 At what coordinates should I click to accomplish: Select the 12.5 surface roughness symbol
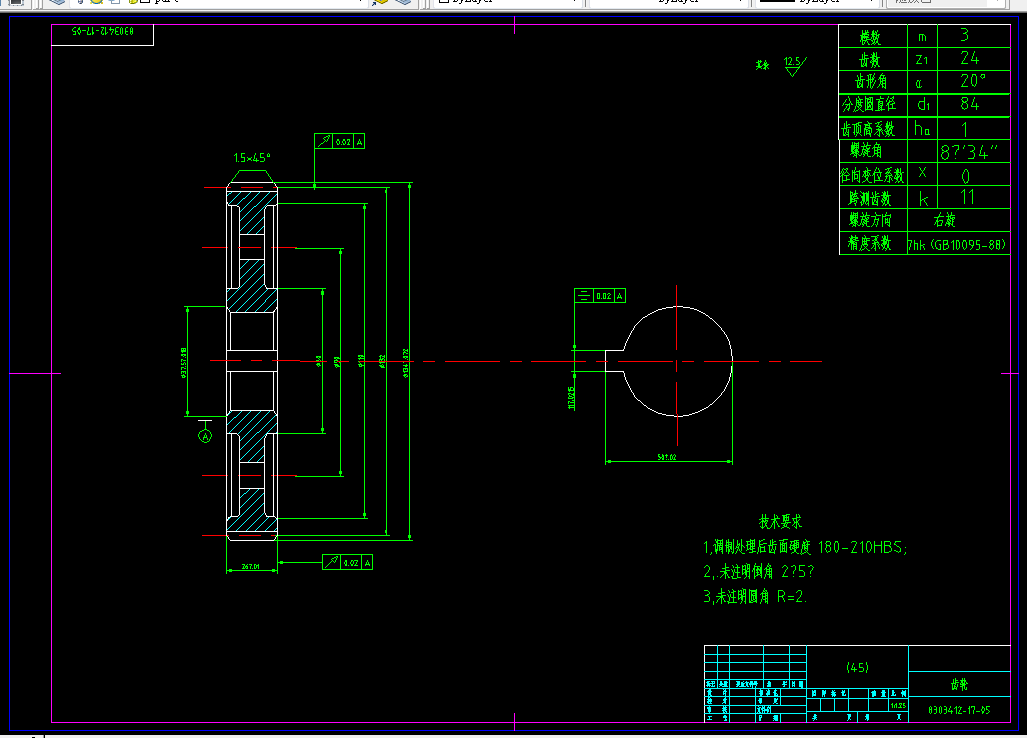point(794,65)
